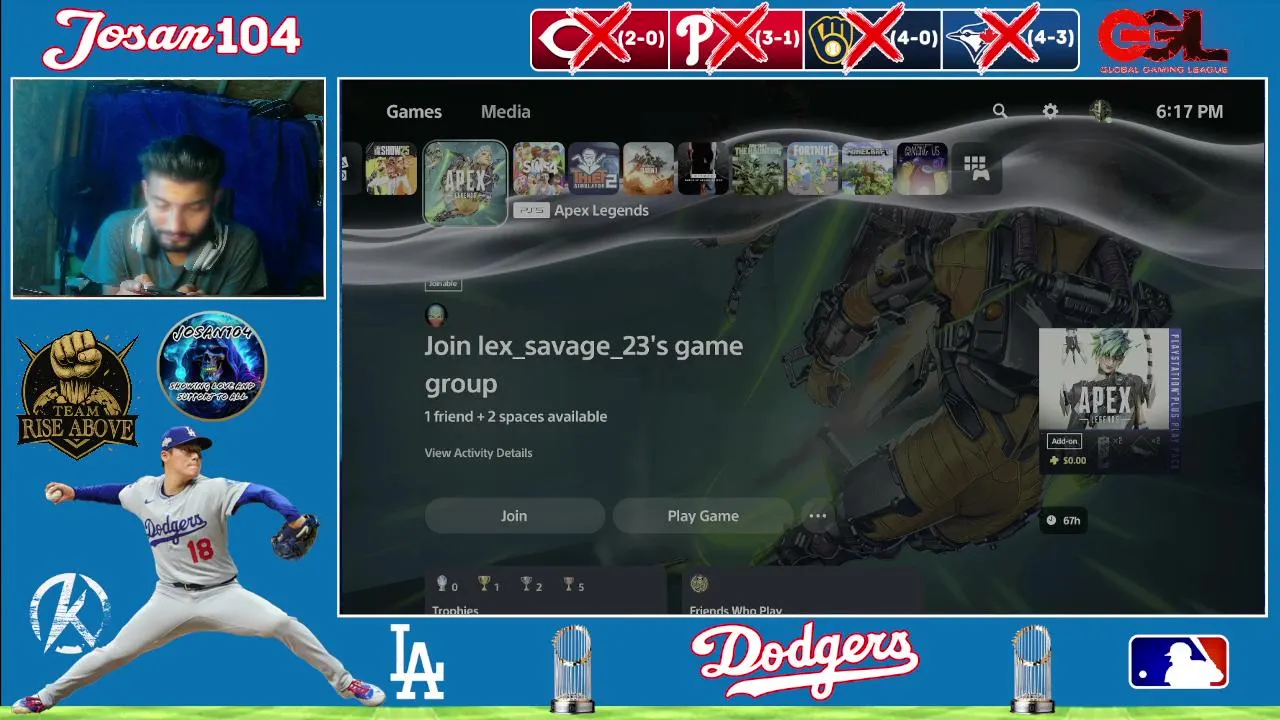
Task: Open the search magnifier icon
Action: coord(1000,111)
